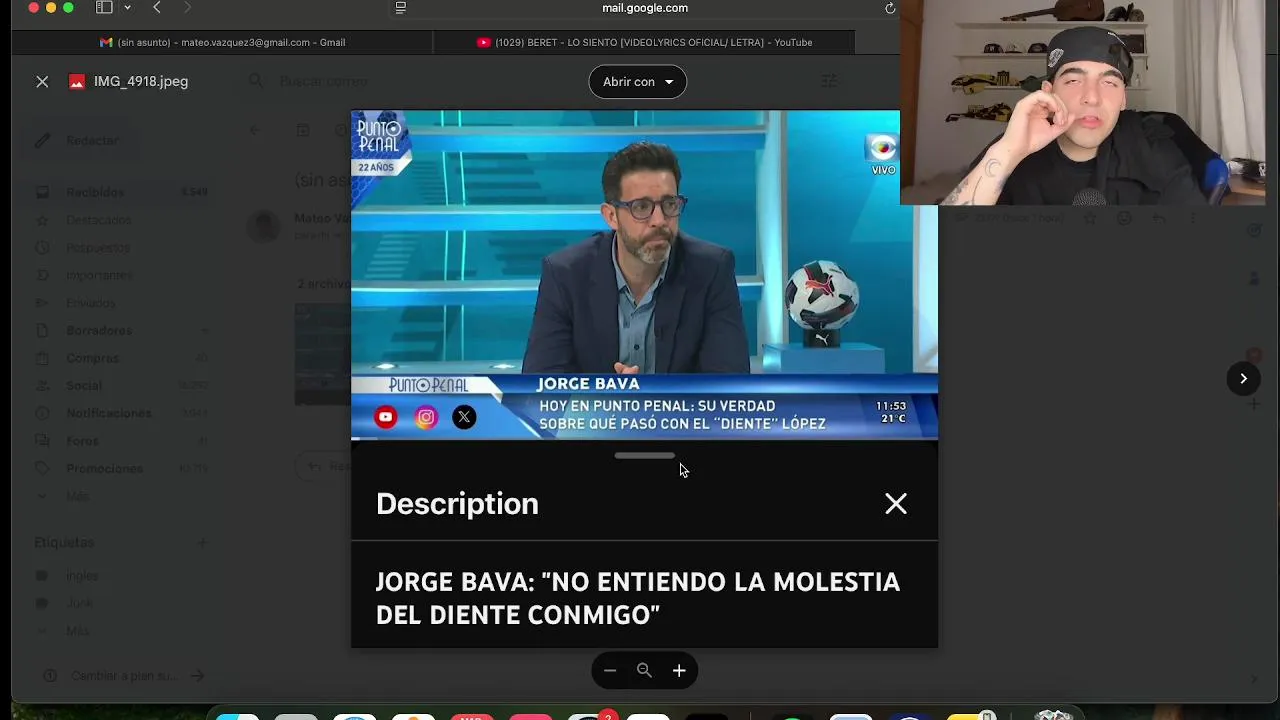This screenshot has width=1280, height=720.
Task: Open the 'Abrir con' dropdown
Action: coord(637,82)
